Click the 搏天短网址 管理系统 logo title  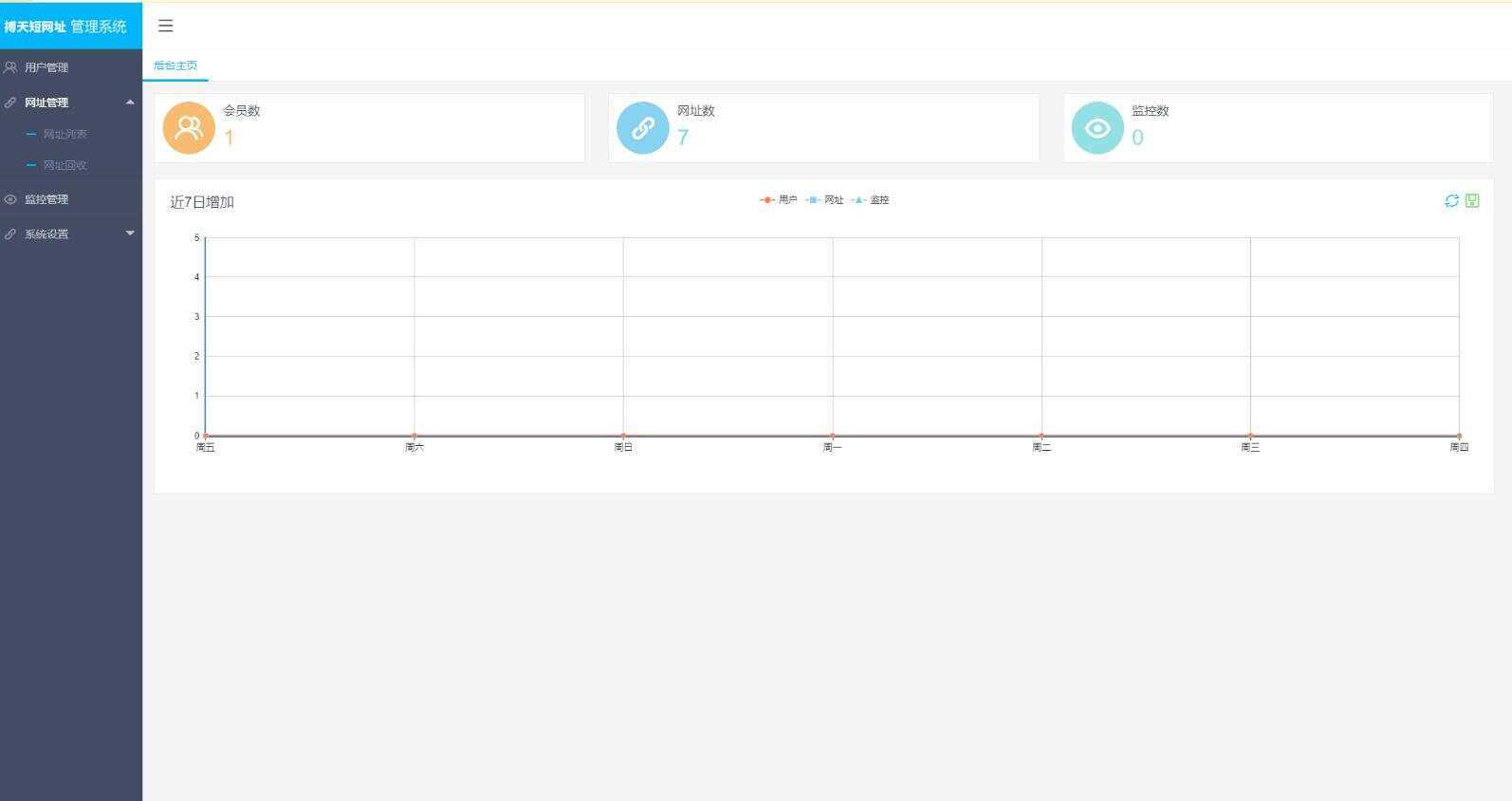click(x=65, y=27)
